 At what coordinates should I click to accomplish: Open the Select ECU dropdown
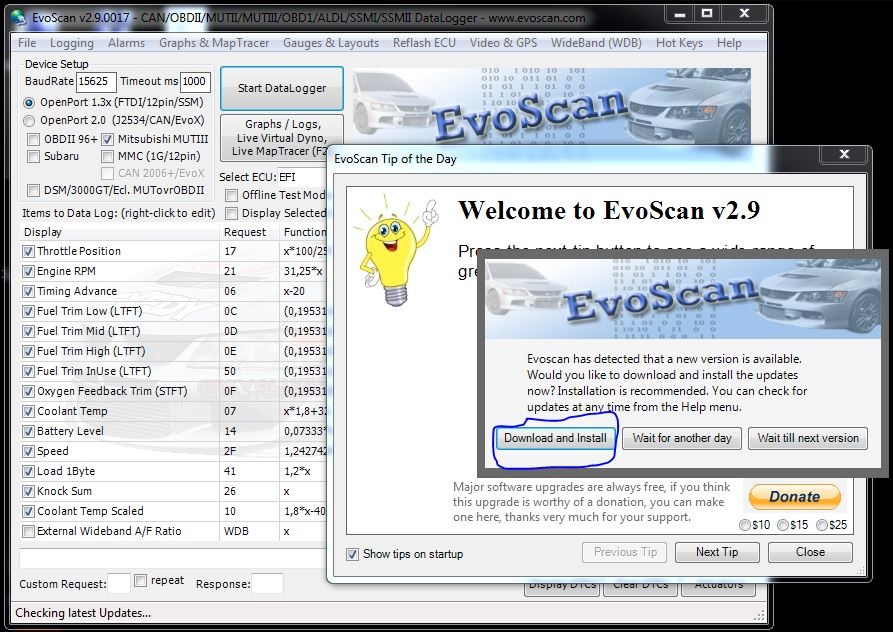(x=302, y=177)
